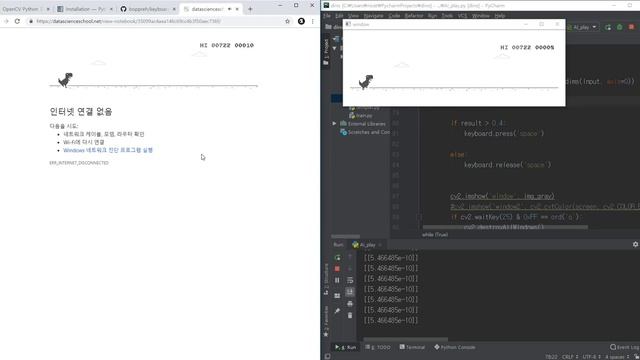Viewport: 640px width, 360px height.
Task: Open PyCharm Run menu
Action: coord(432,16)
